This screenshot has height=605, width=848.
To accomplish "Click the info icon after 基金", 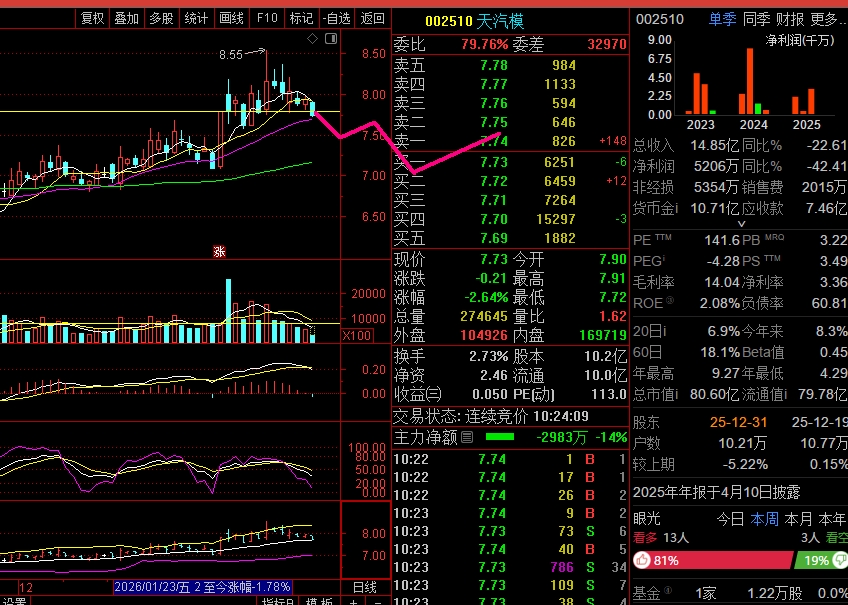I will (667, 590).
